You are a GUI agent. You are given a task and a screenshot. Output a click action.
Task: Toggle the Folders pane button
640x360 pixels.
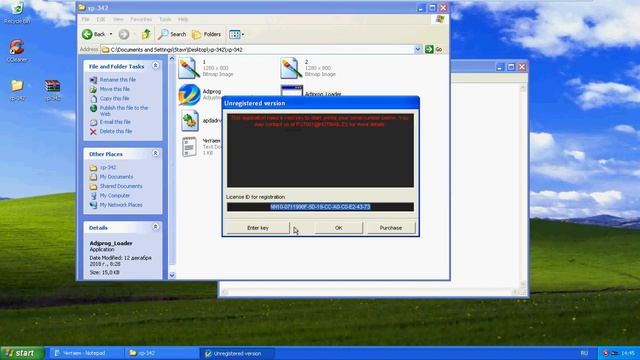click(207, 34)
